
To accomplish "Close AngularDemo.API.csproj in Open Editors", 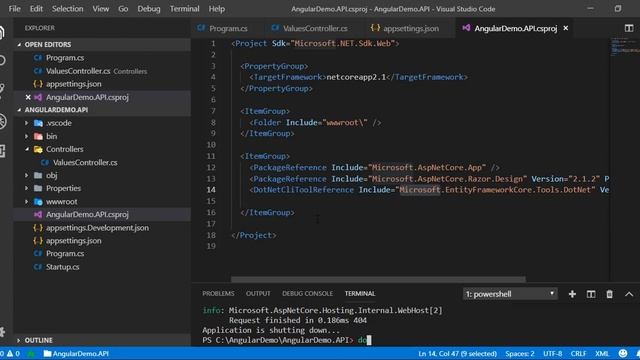I will click(x=28, y=97).
